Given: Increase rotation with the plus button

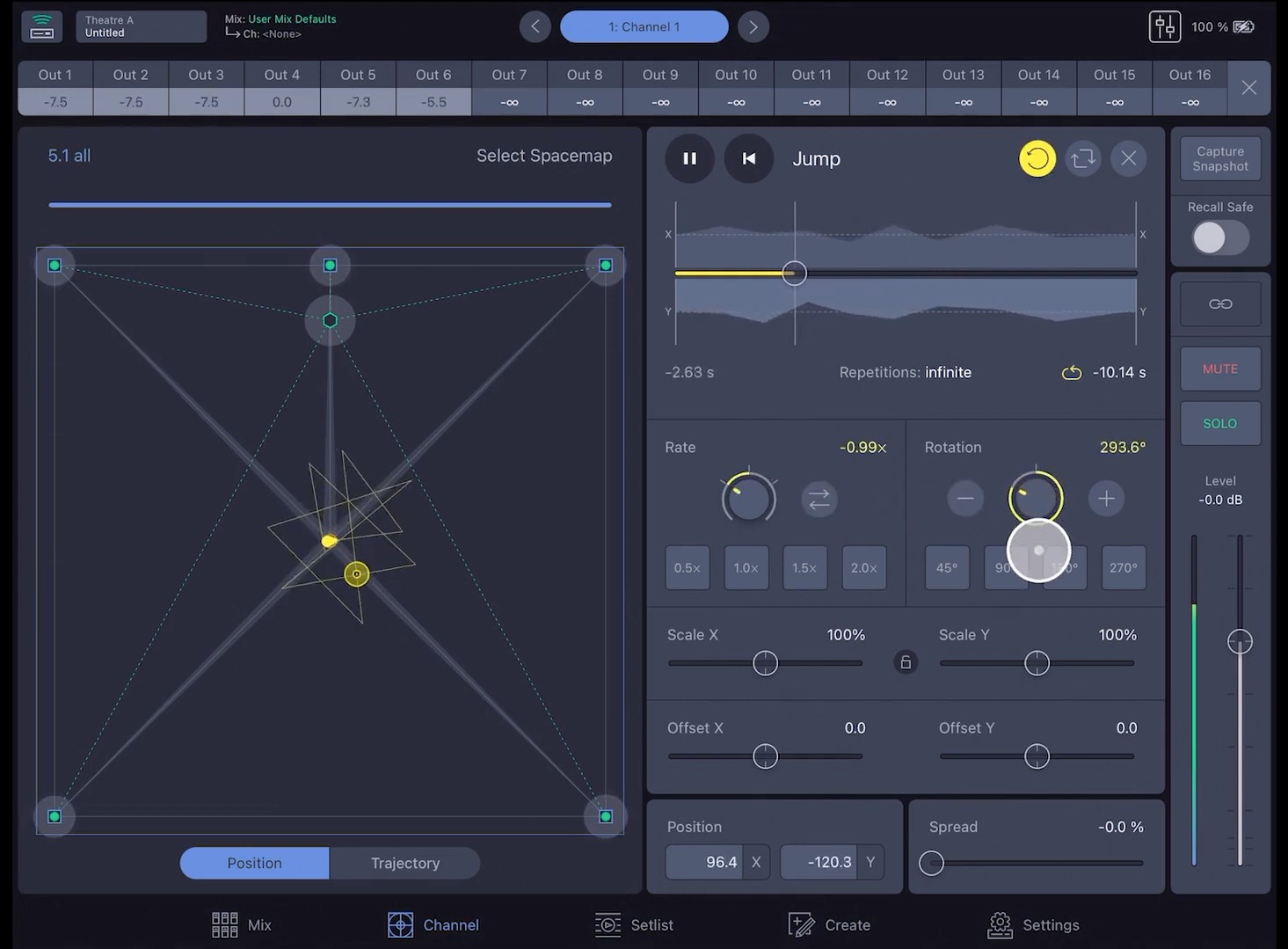Looking at the screenshot, I should point(1106,499).
